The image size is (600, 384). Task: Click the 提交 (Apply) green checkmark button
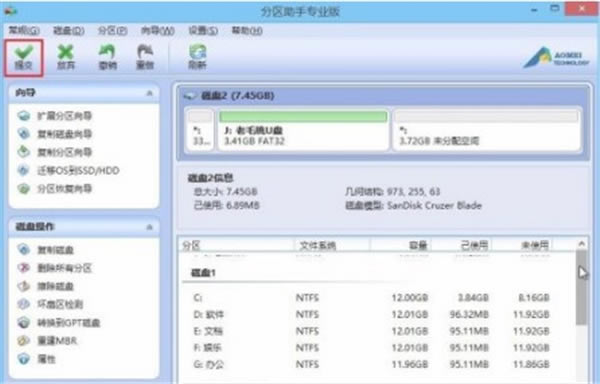[x=24, y=58]
